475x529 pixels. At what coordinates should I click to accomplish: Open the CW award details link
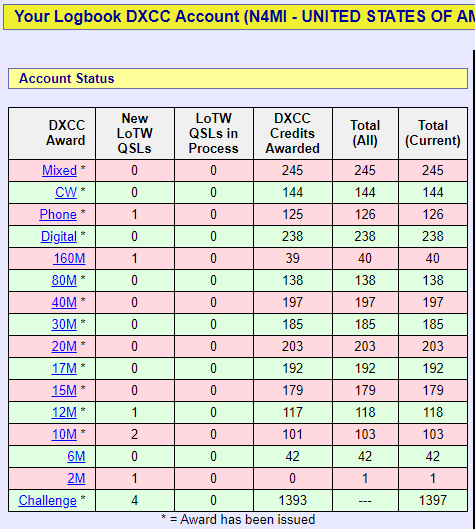[x=66, y=192]
